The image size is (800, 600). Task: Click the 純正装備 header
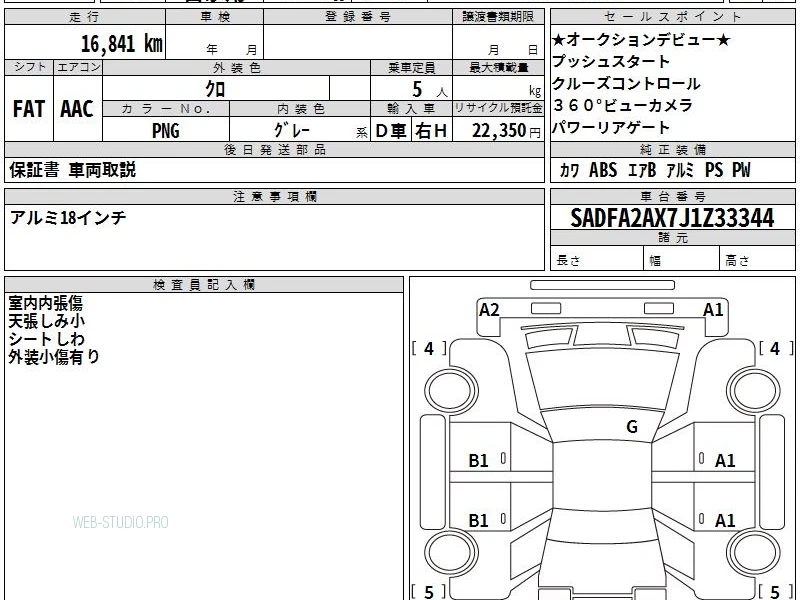click(672, 149)
